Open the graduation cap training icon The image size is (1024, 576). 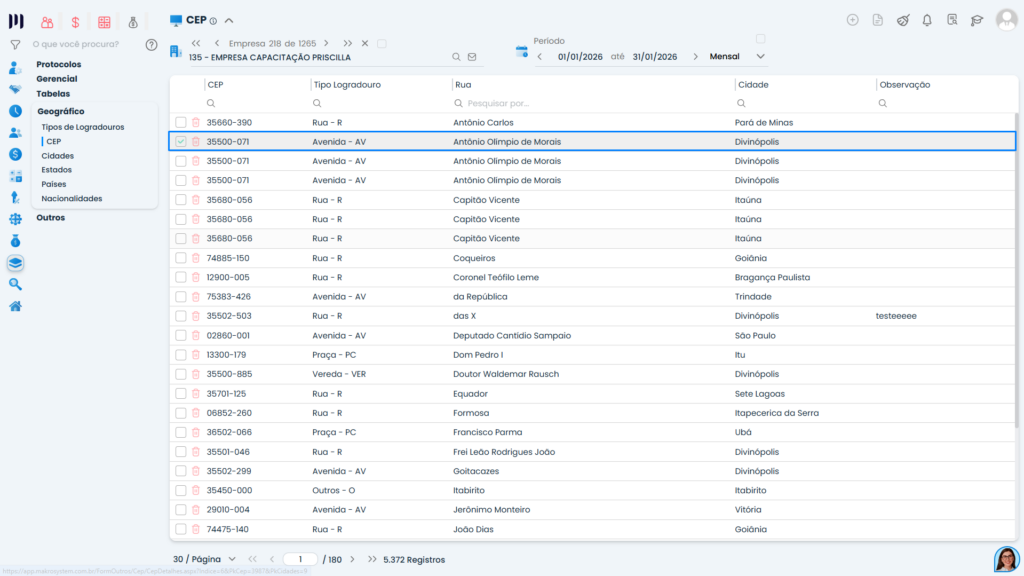click(x=977, y=20)
